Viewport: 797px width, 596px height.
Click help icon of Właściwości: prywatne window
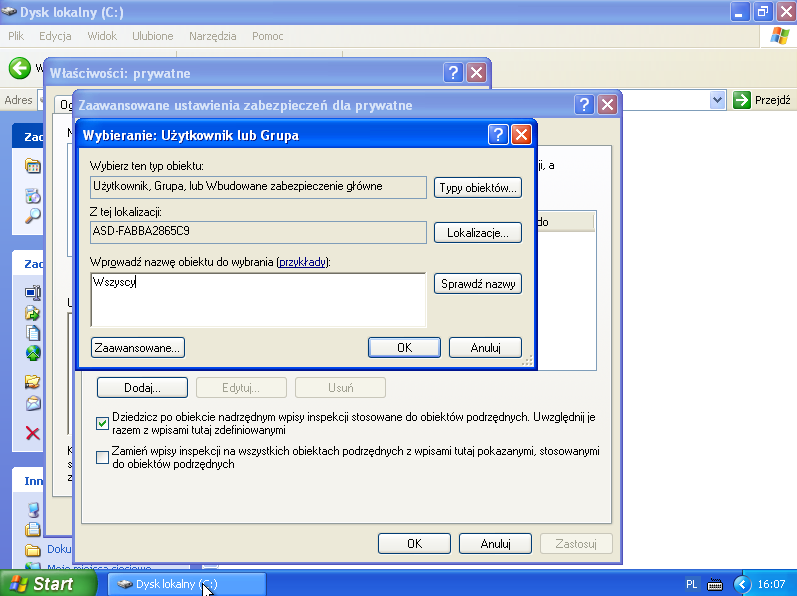coord(454,73)
